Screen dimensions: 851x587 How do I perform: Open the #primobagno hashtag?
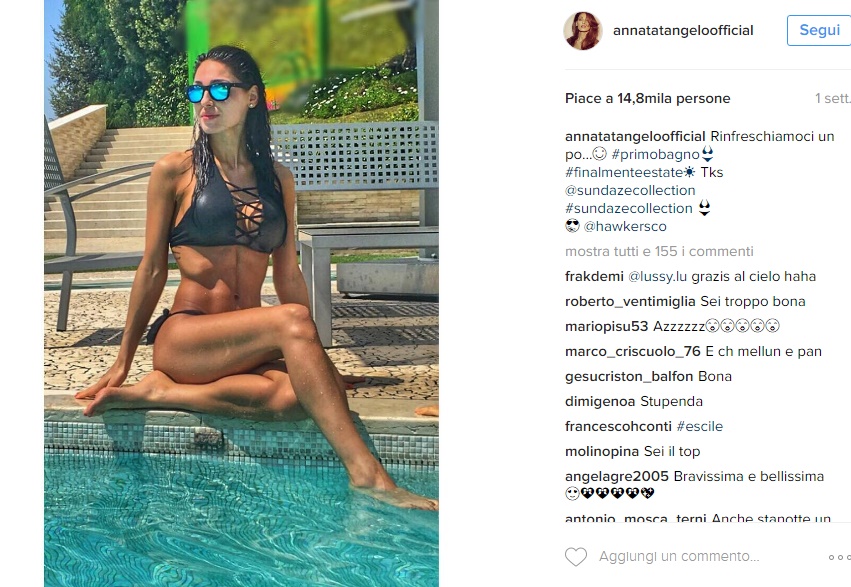[655, 154]
